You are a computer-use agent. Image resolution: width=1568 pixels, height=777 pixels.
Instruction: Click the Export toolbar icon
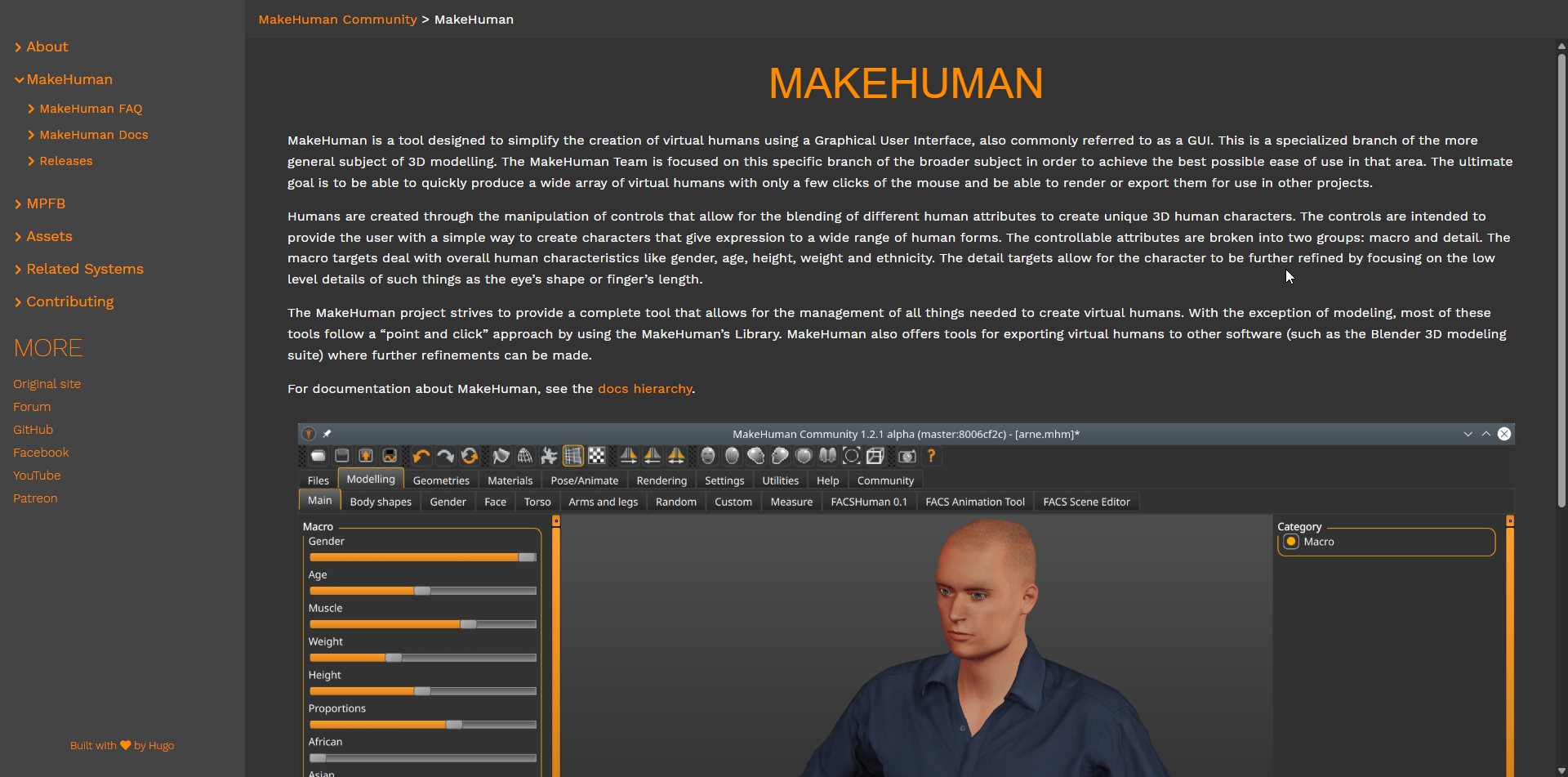coord(390,456)
